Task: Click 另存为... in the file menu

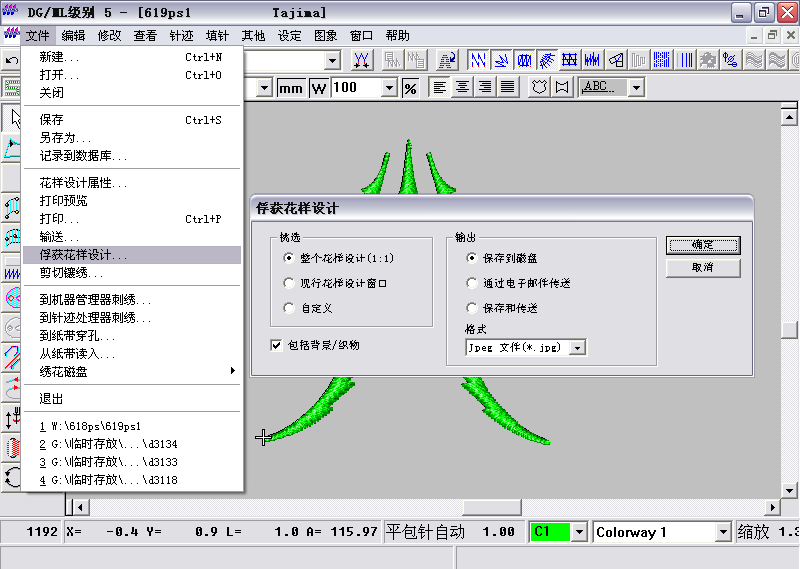Action: click(x=65, y=138)
